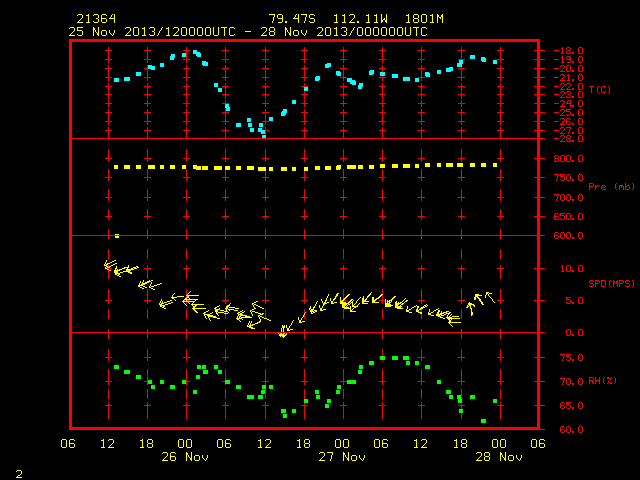Click the T(C) temperature axis label
Image resolution: width=640 pixels, height=480 pixels.
600,89
